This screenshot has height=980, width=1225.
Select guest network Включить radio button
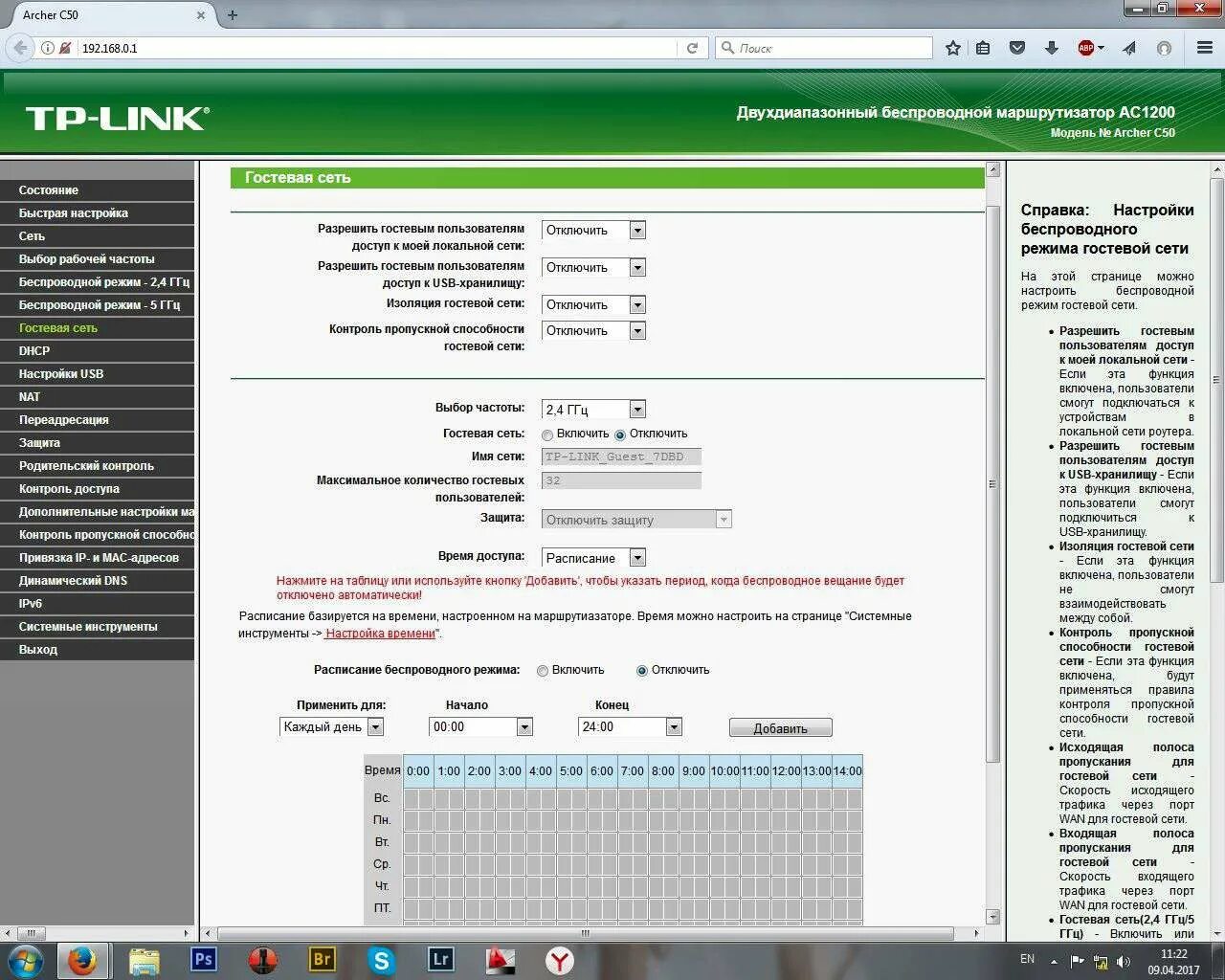pos(547,434)
